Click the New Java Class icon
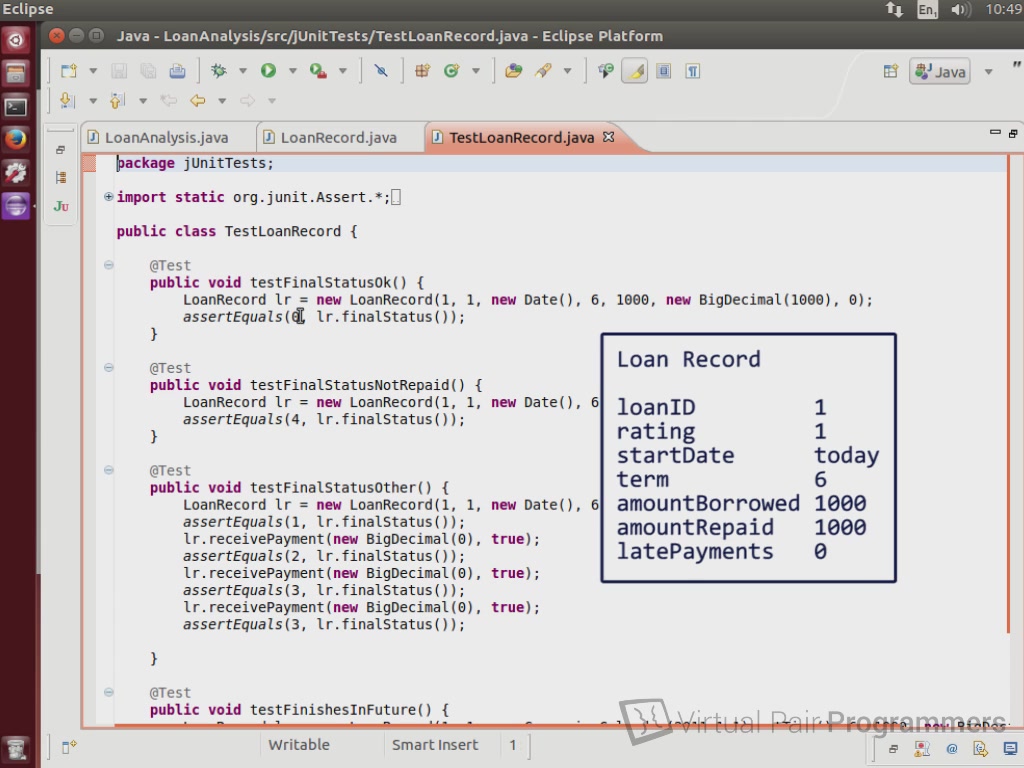 point(451,71)
